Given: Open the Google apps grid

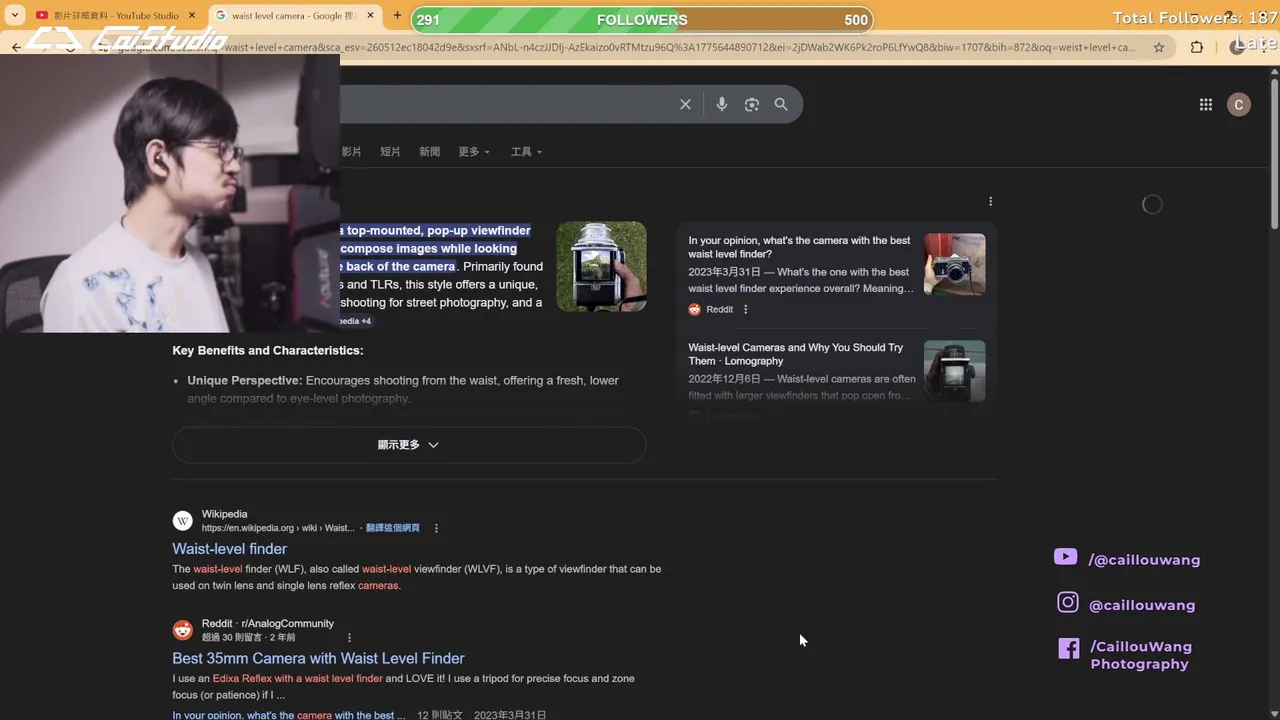Looking at the screenshot, I should [x=1206, y=104].
